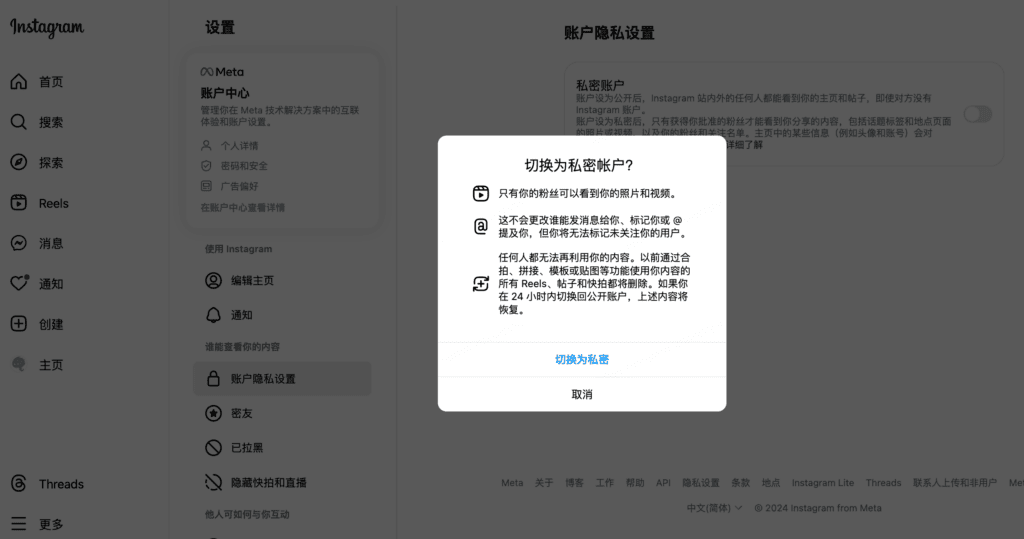Open 主页 profile avatar

19,365
